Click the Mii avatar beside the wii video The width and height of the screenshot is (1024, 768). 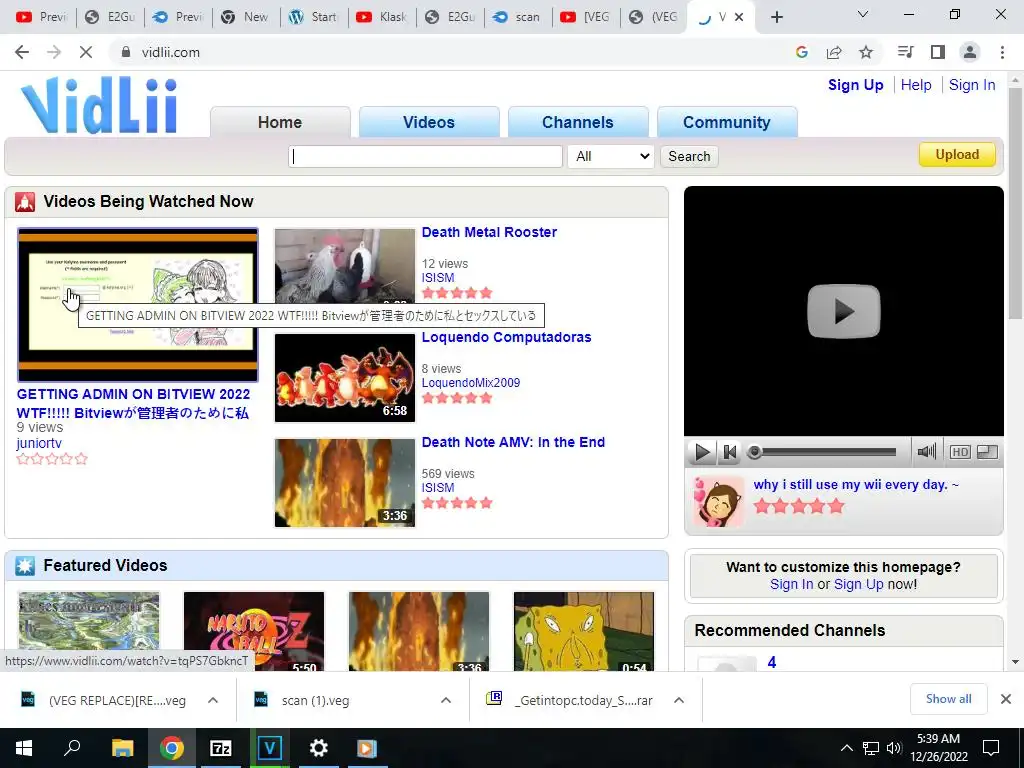coord(718,502)
